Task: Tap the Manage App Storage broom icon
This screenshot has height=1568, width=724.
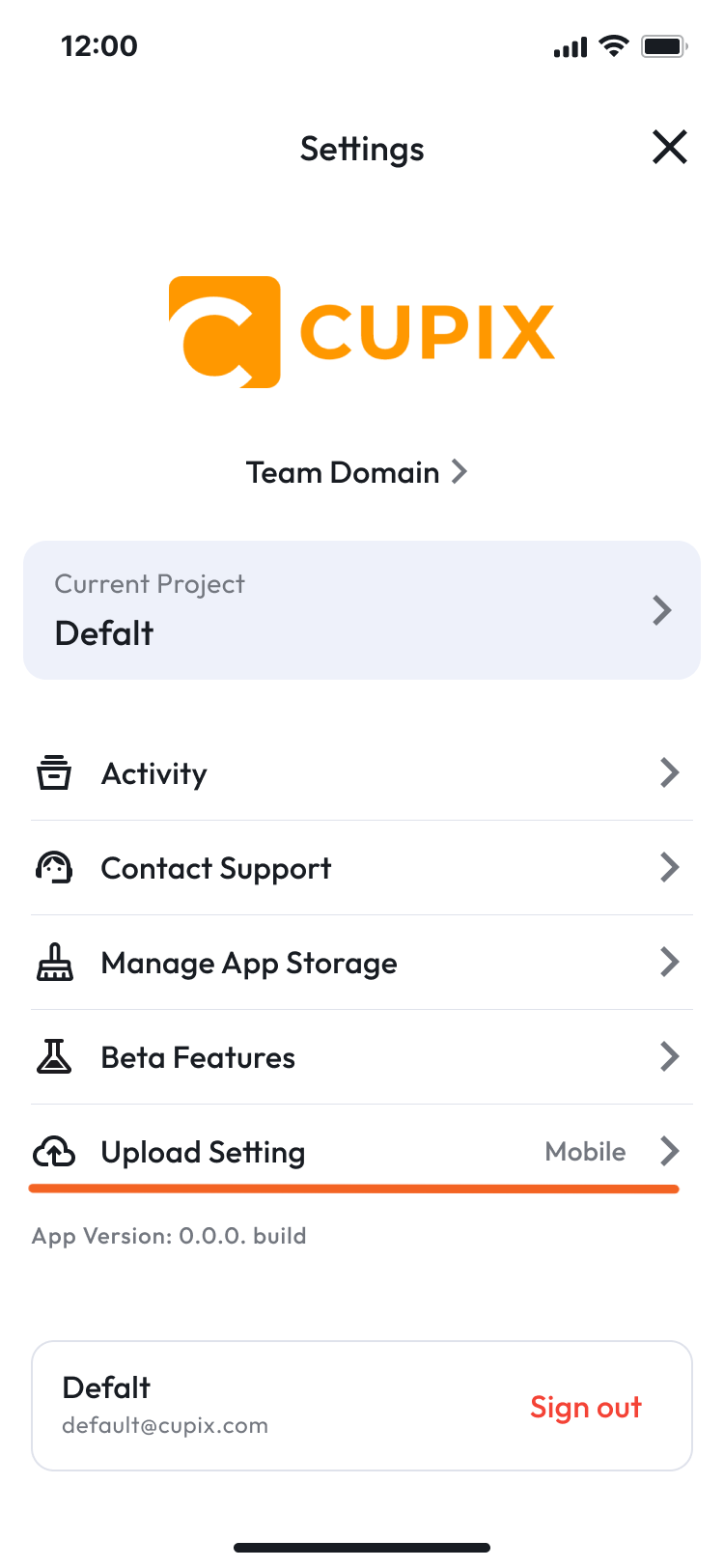Action: point(54,963)
